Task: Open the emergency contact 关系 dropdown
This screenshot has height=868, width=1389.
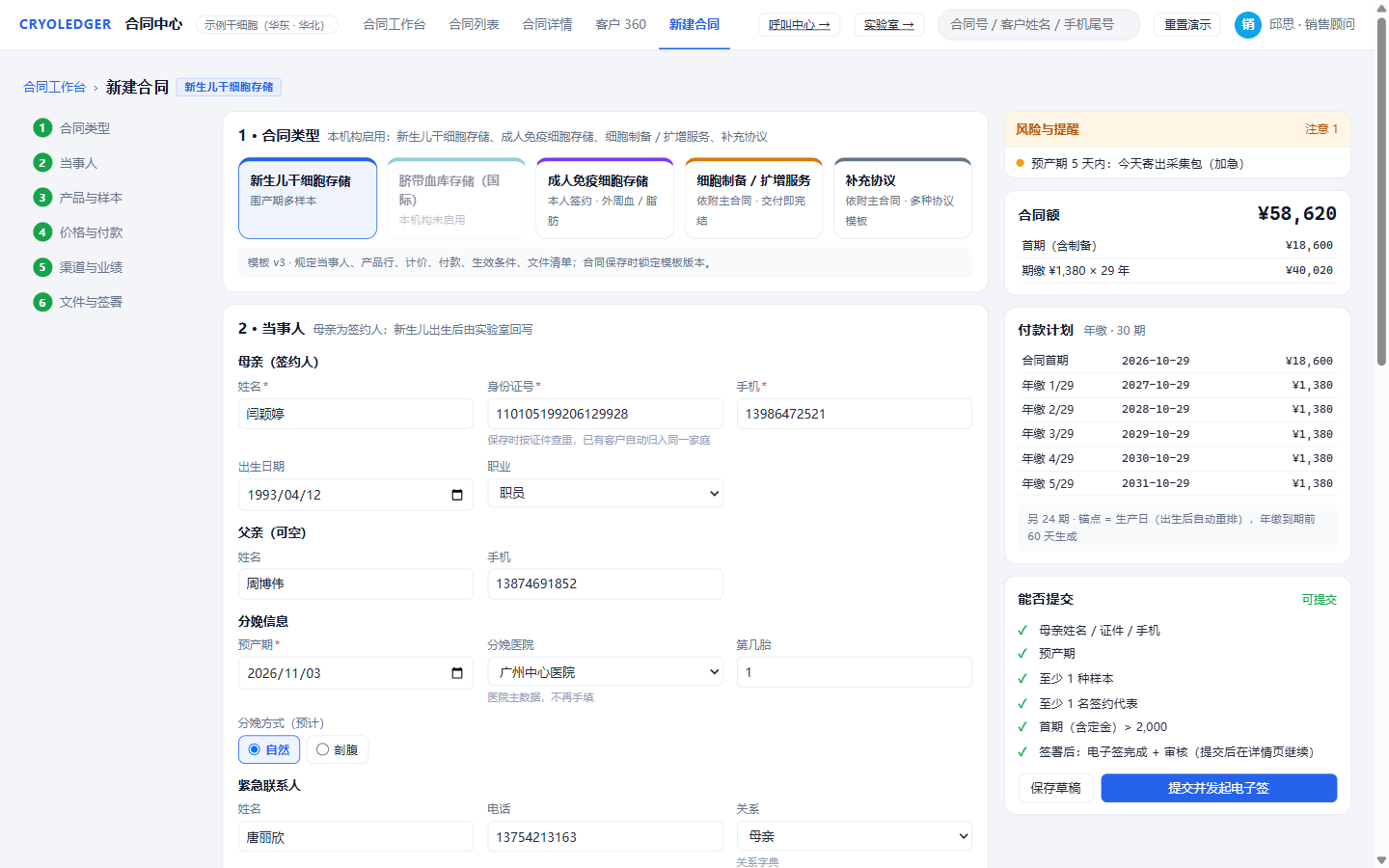Action: [x=854, y=836]
